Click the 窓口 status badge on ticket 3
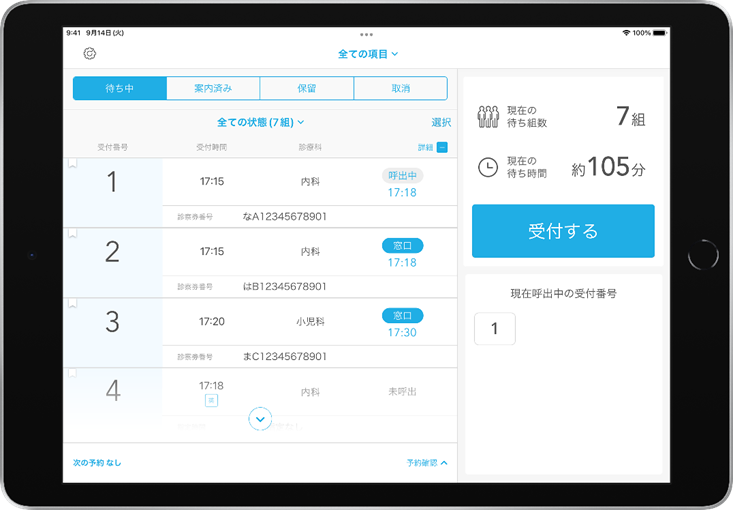Screen dimensions: 733x510 [x=402, y=316]
